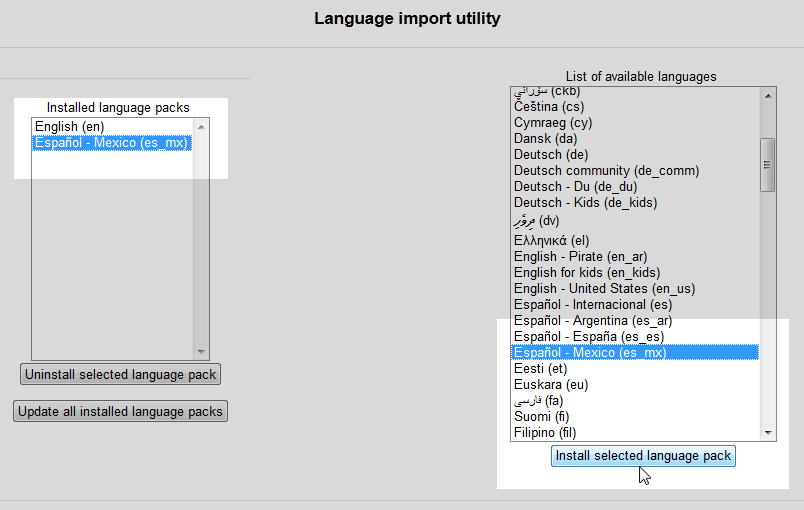Image resolution: width=804 pixels, height=510 pixels.
Task: Click Install selected language pack button
Action: 643,456
